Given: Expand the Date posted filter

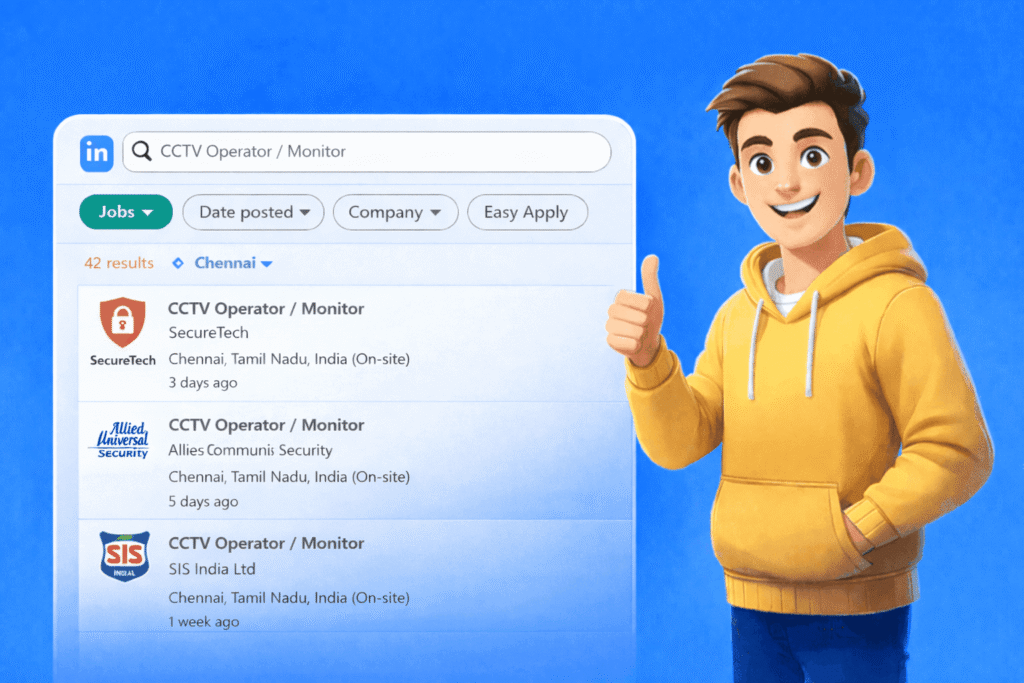Looking at the screenshot, I should [x=253, y=212].
